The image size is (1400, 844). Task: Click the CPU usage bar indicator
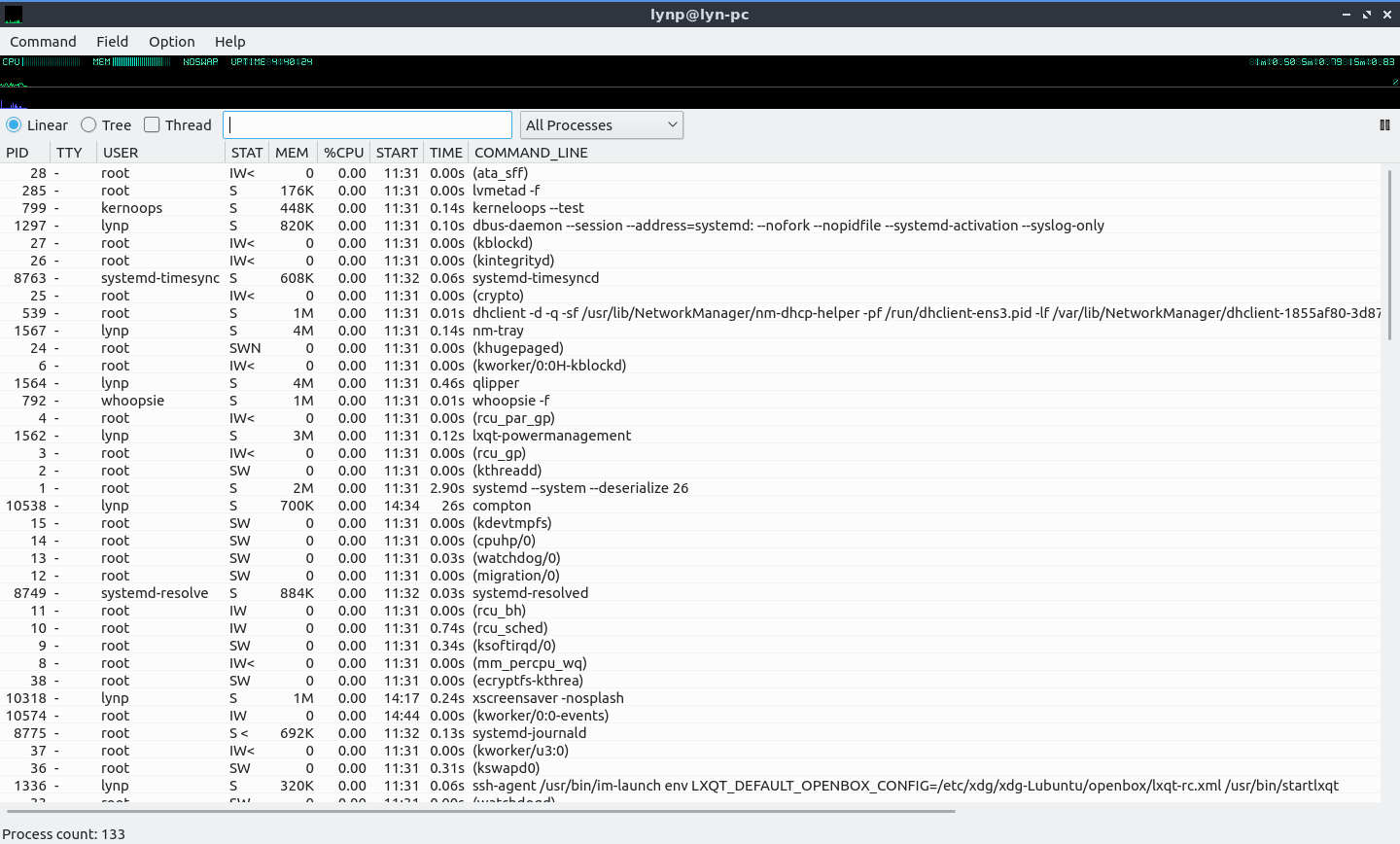pos(42,62)
